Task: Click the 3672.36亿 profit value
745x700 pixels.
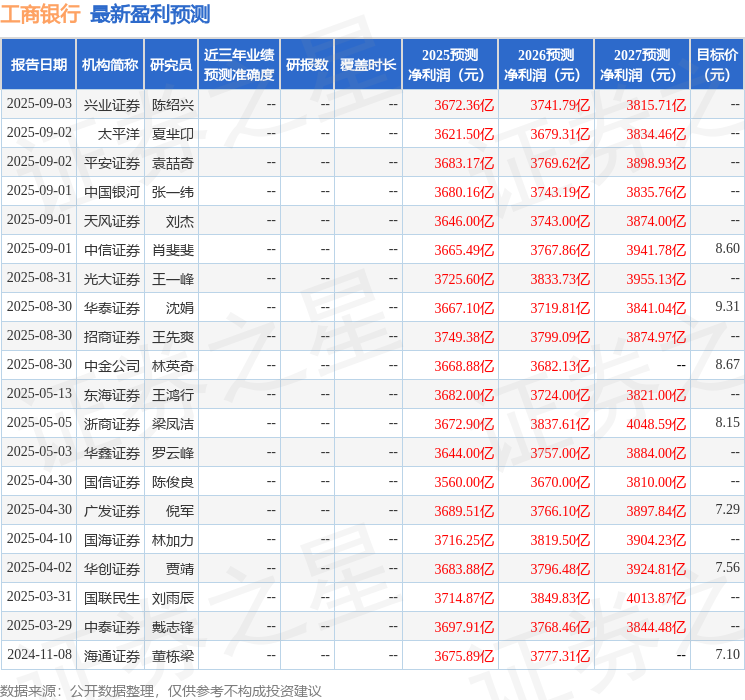Action: click(x=464, y=105)
